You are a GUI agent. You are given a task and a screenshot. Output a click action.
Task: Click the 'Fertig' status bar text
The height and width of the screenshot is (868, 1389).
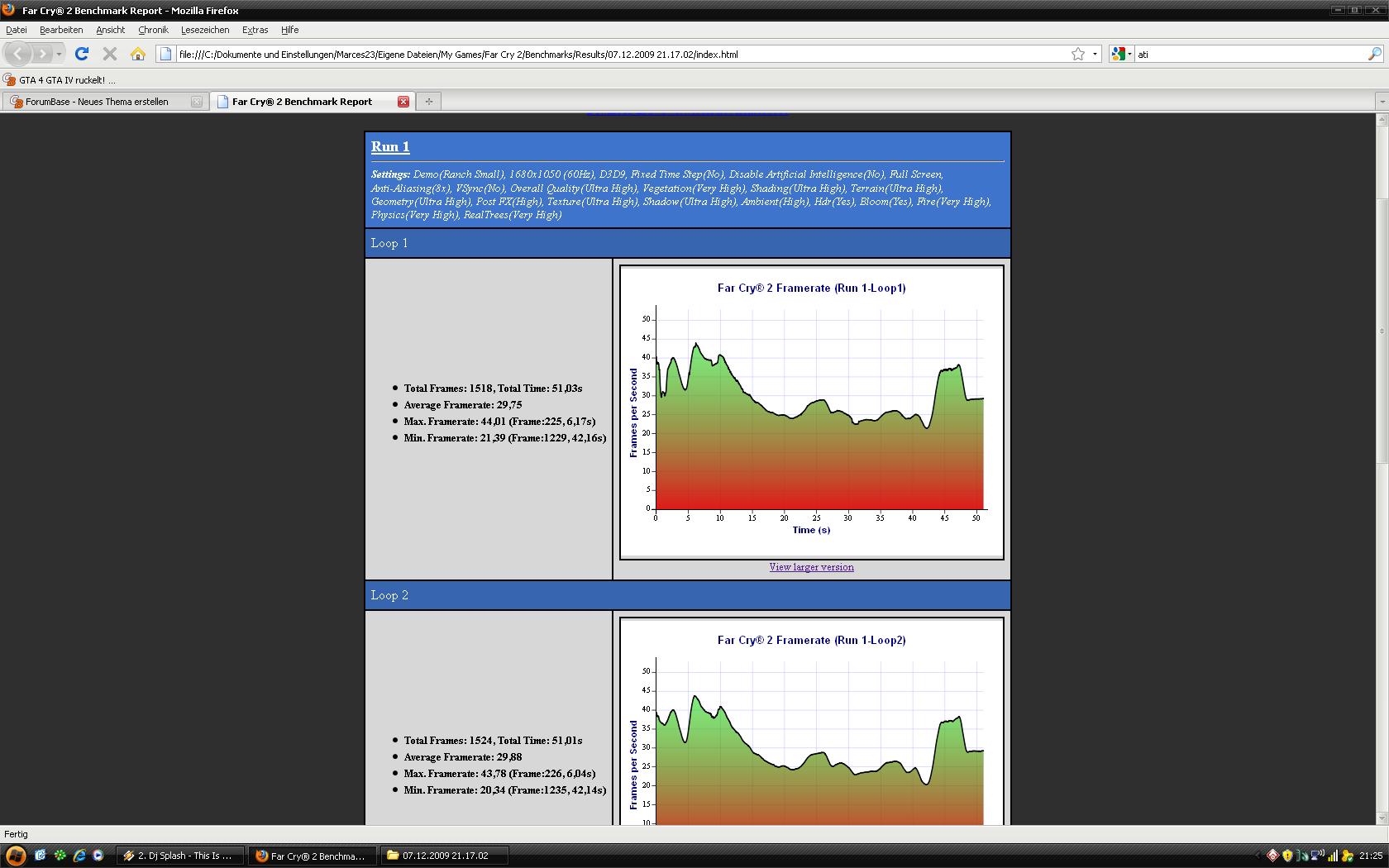16,834
